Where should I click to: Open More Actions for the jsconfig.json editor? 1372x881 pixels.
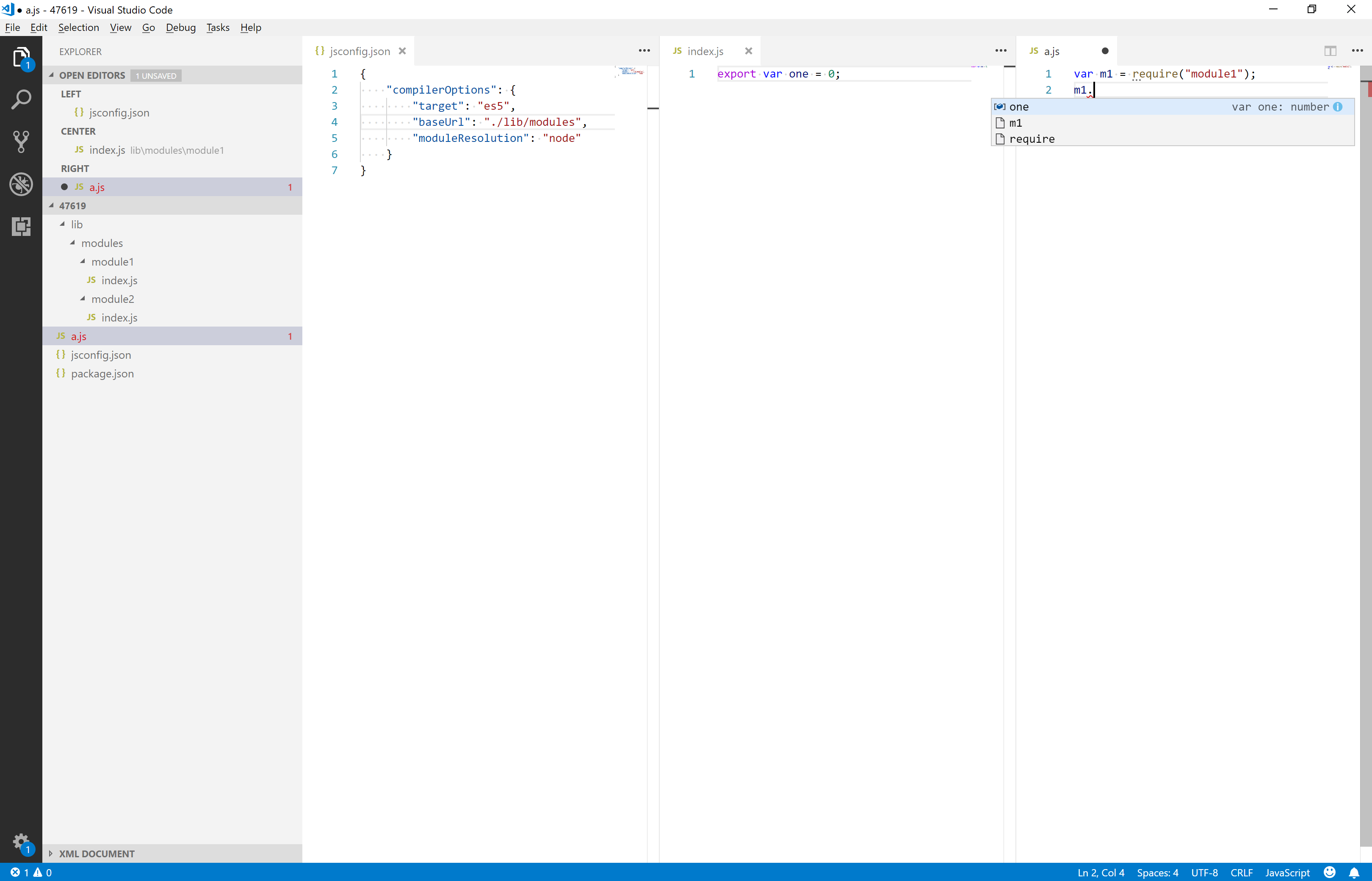point(644,51)
